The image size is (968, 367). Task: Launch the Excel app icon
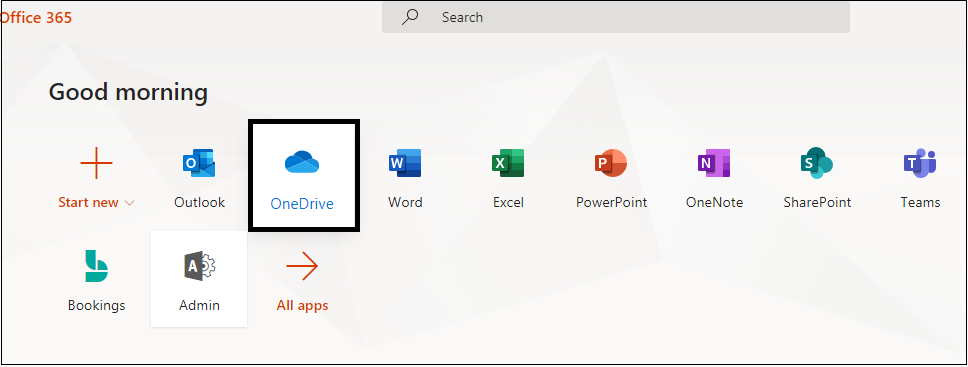pos(507,163)
